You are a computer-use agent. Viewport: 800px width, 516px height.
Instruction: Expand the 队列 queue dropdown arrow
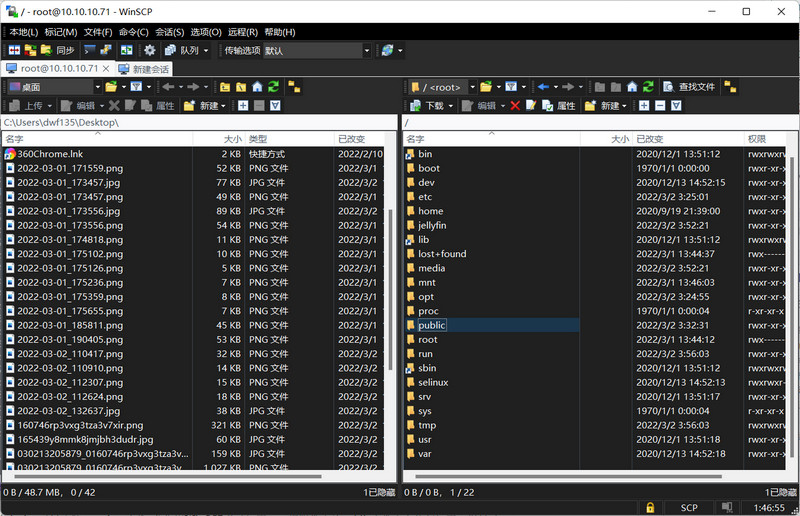pyautogui.click(x=206, y=51)
